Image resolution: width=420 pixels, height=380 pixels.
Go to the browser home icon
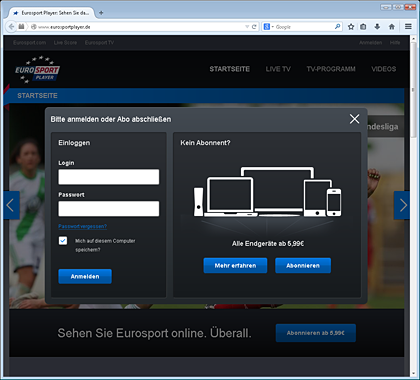point(392,27)
